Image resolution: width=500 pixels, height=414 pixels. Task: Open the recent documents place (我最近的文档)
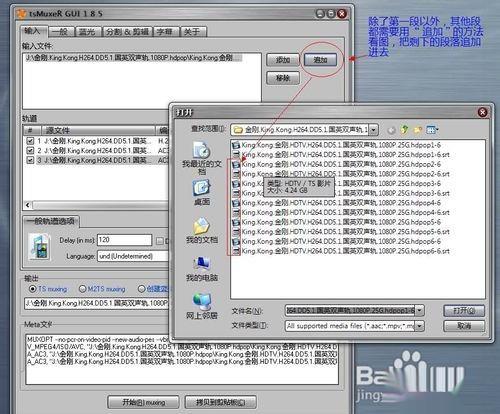(x=202, y=158)
